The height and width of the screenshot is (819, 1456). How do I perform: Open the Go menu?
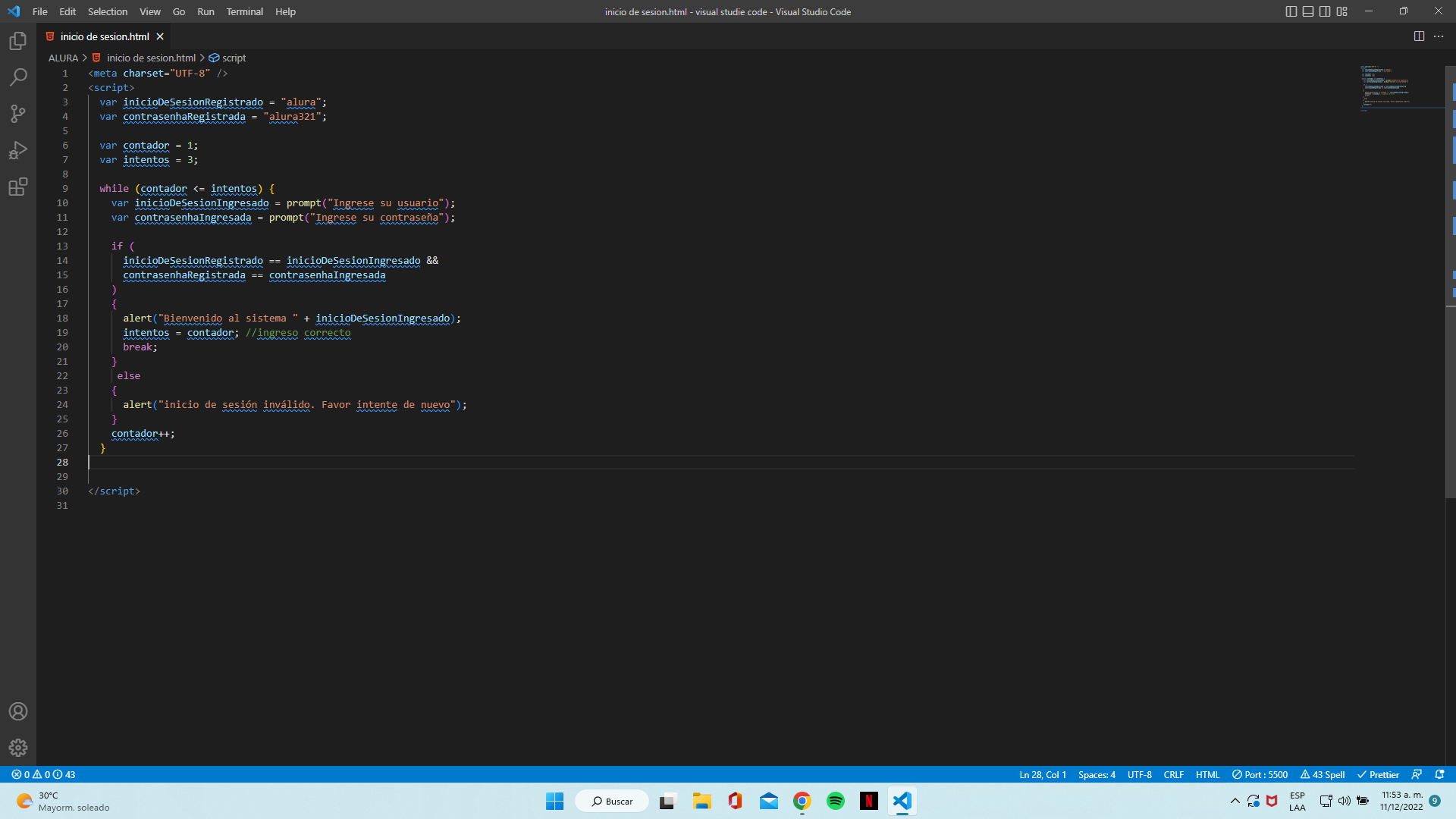click(x=179, y=11)
